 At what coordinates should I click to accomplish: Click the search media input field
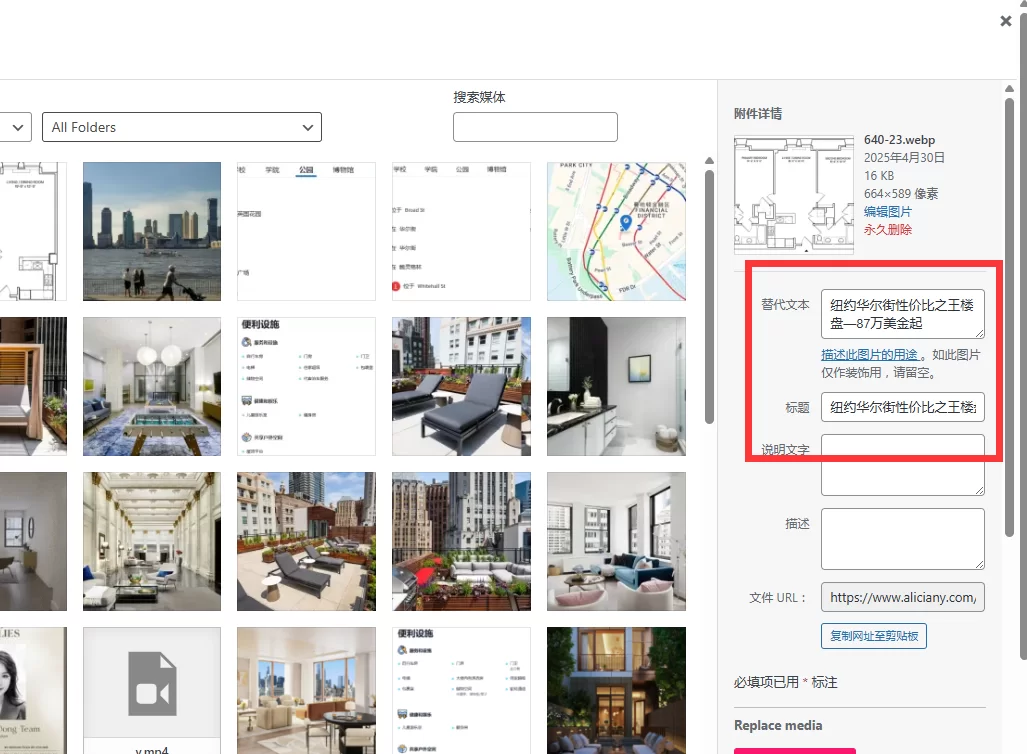[535, 127]
